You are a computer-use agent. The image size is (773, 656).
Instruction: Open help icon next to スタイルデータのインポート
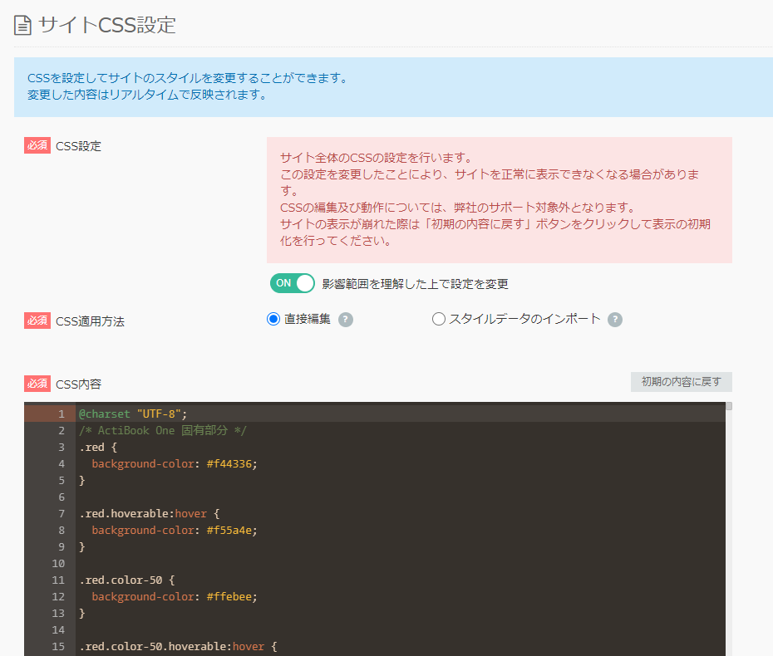(x=615, y=320)
